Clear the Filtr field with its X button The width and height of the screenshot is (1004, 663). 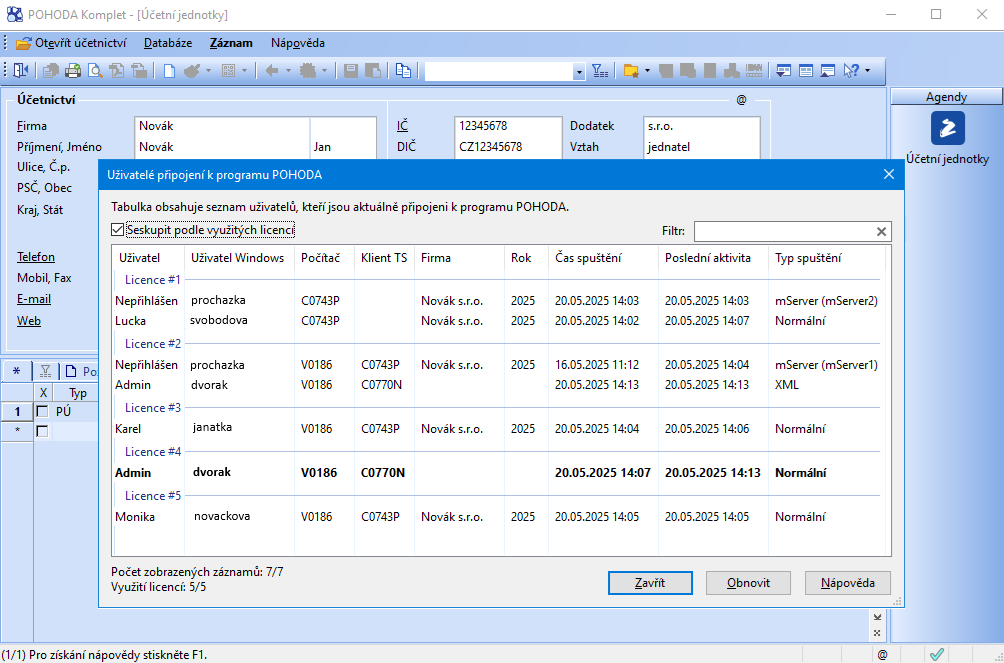pos(881,231)
